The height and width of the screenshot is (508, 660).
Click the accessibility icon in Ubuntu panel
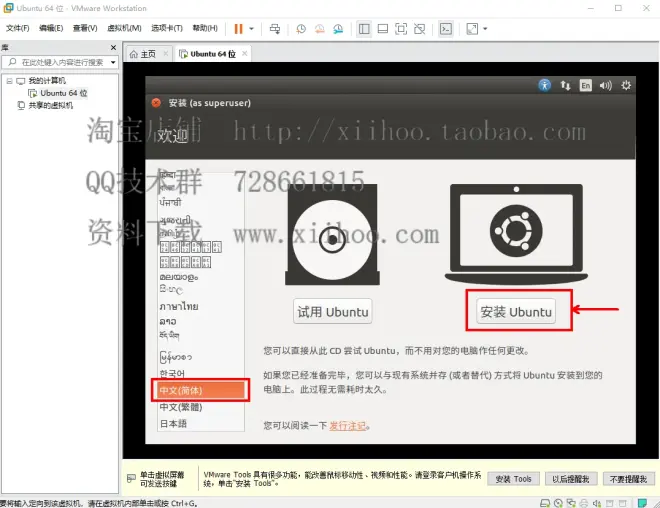pos(545,85)
